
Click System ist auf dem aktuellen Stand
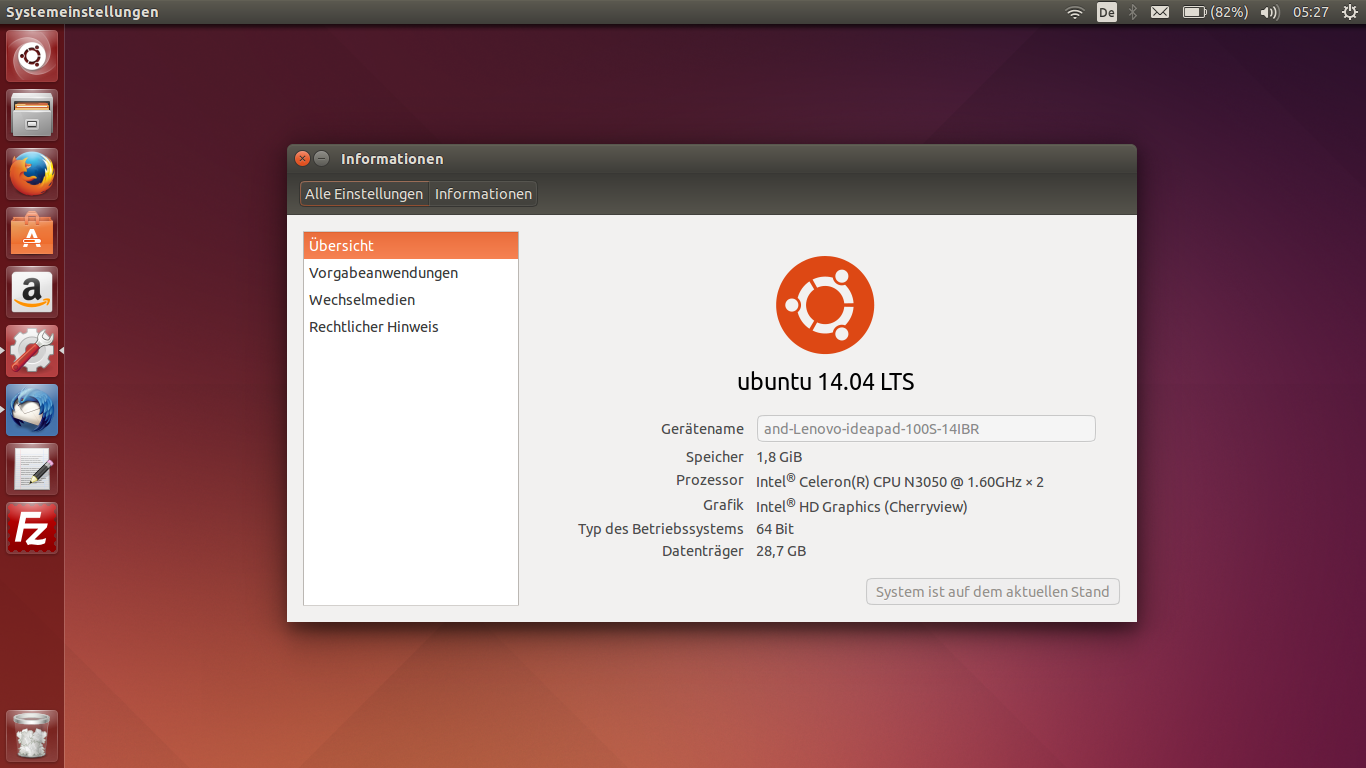coord(993,592)
